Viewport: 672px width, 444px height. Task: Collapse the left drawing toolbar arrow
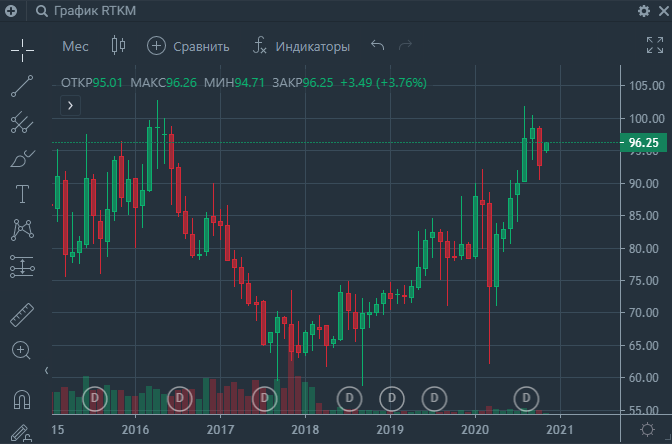click(x=47, y=370)
